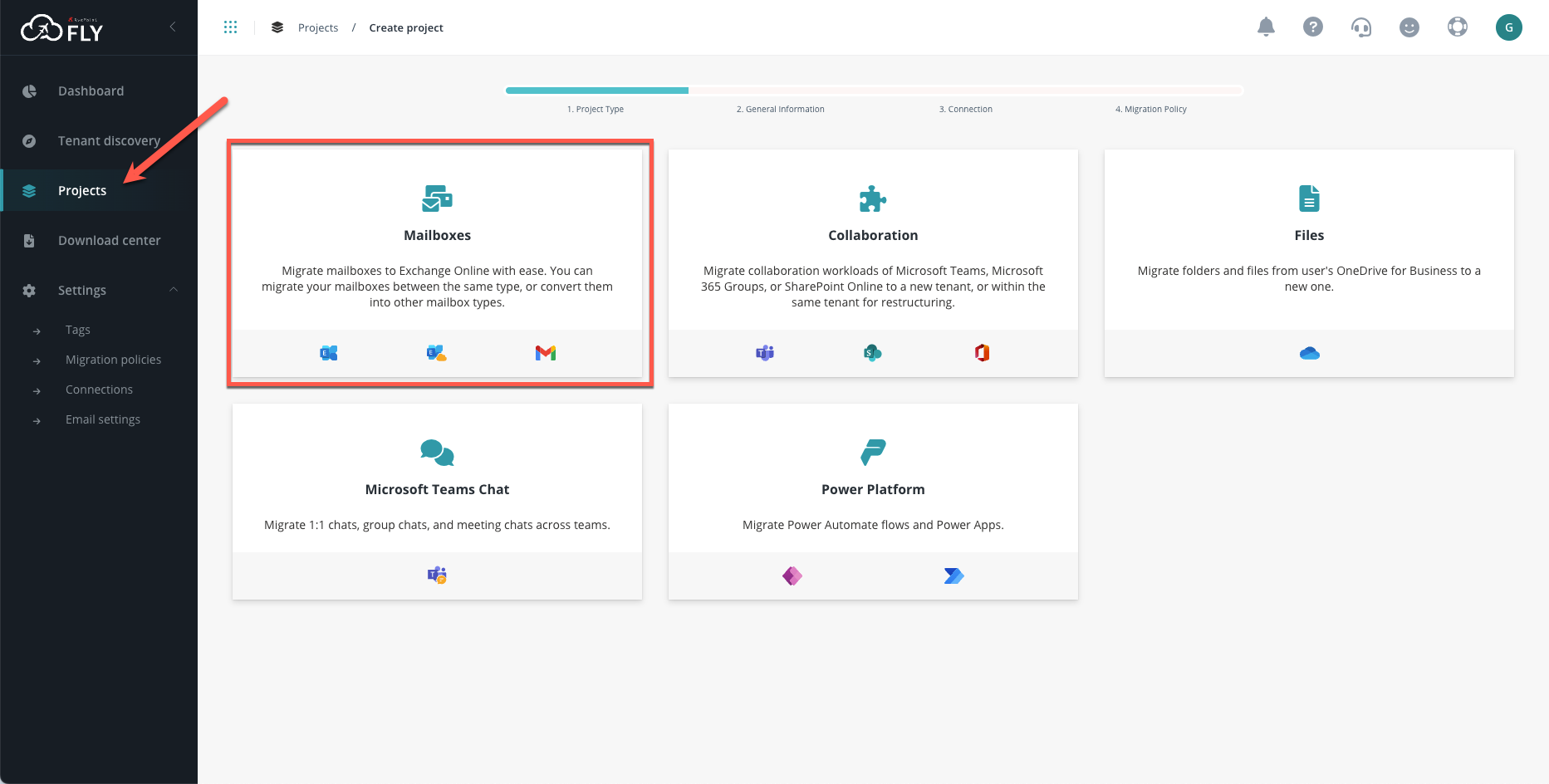Click the step progress bar at 3. Connection
Viewport: 1549px width, 784px height.
965,91
